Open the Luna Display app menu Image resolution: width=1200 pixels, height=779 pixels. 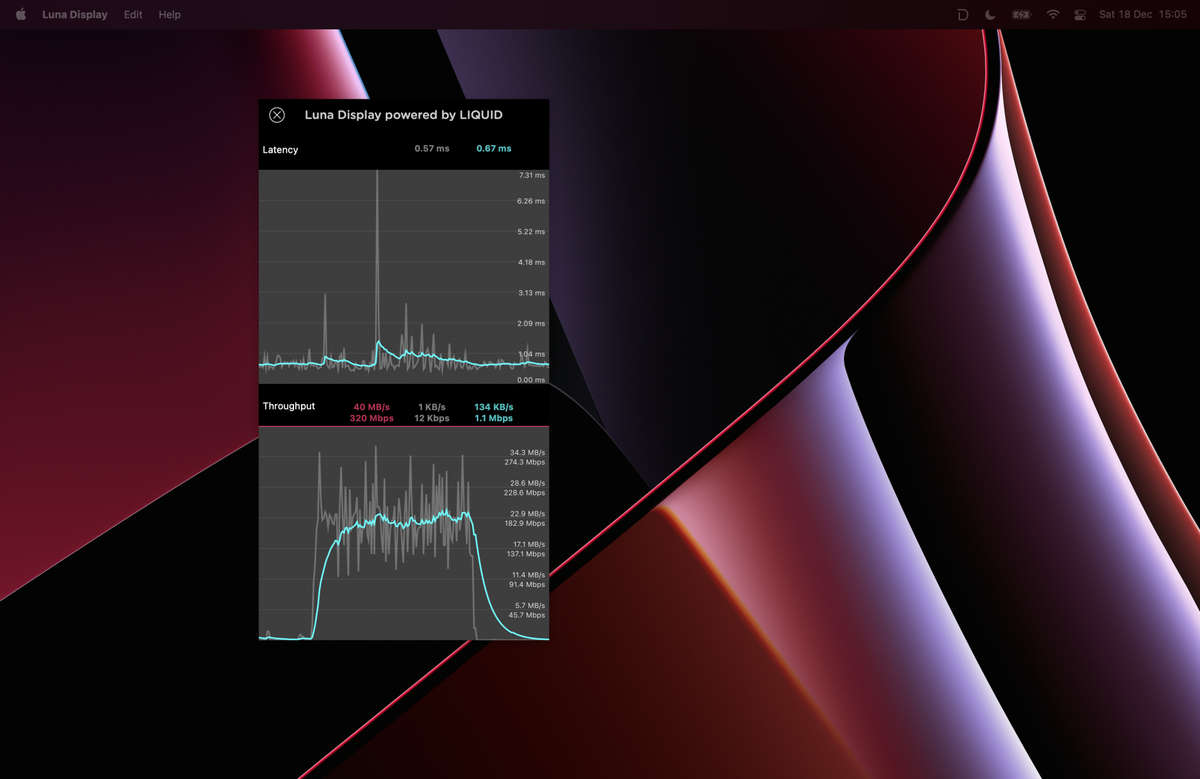75,15
